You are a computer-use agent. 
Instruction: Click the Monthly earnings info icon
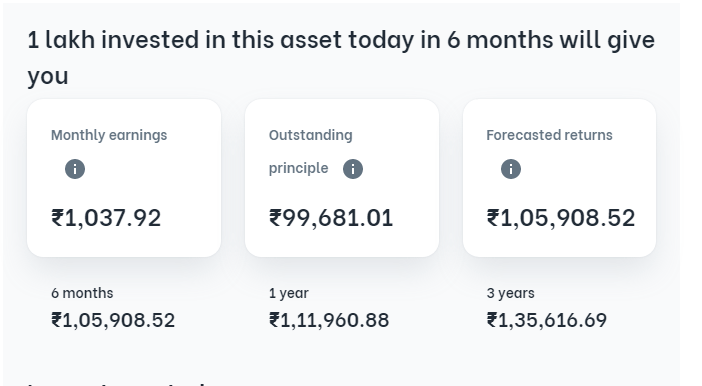pyautogui.click(x=75, y=169)
